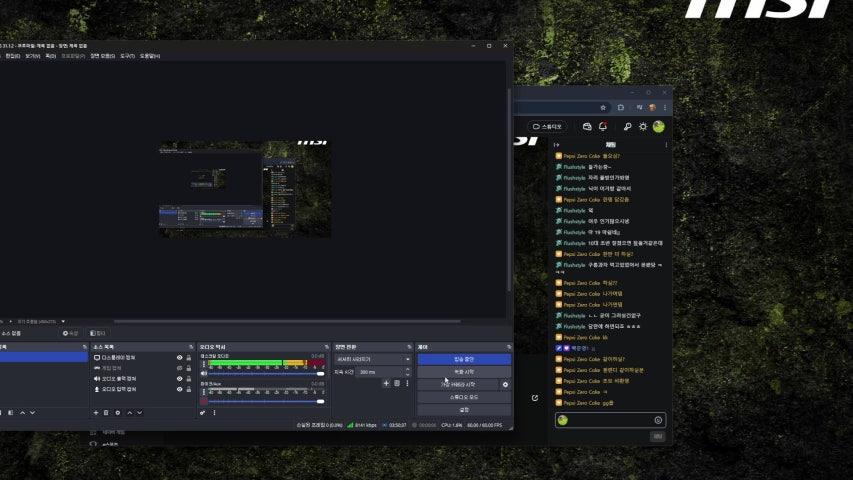Open the 도움말(H) help menu in OBS
Image resolution: width=853 pixels, height=480 pixels.
click(150, 56)
